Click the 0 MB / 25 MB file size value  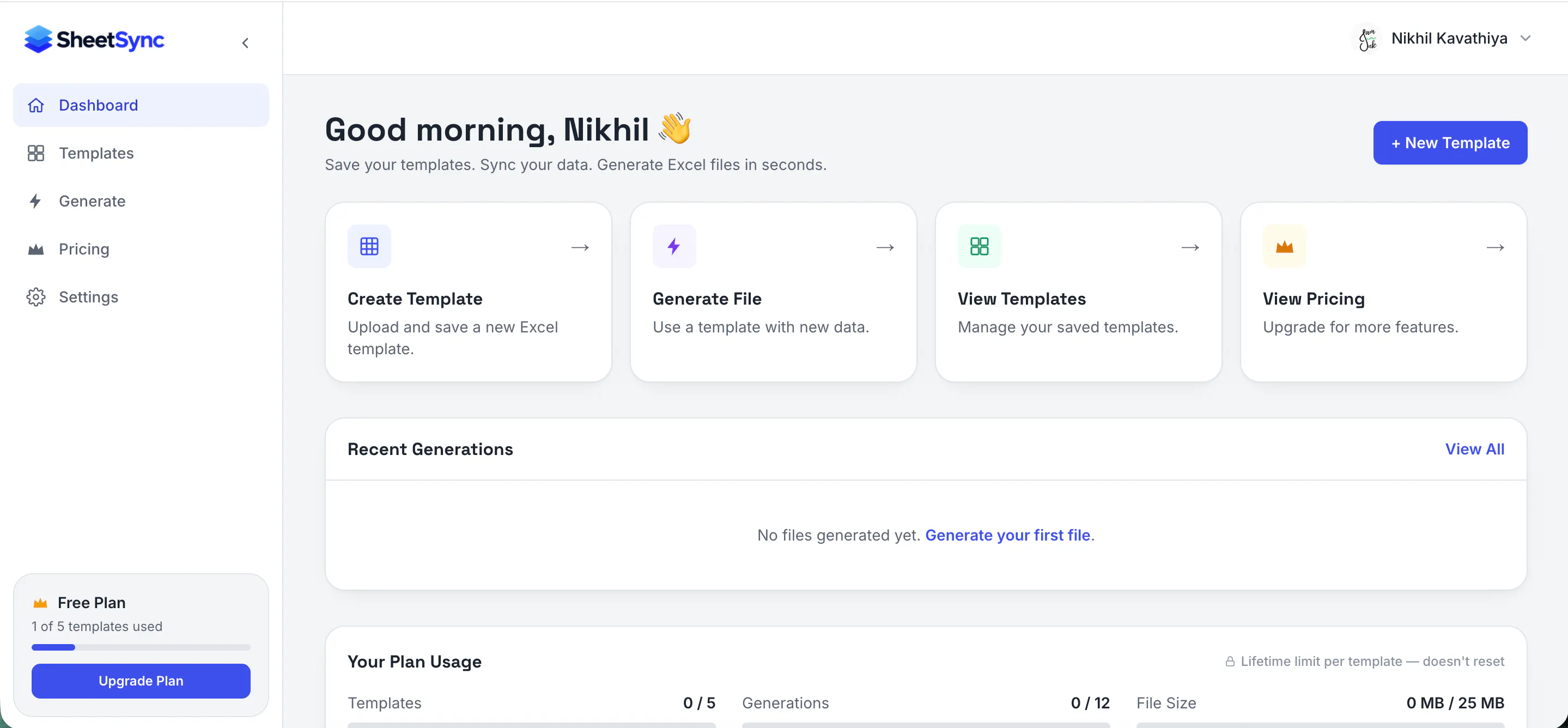click(x=1455, y=703)
